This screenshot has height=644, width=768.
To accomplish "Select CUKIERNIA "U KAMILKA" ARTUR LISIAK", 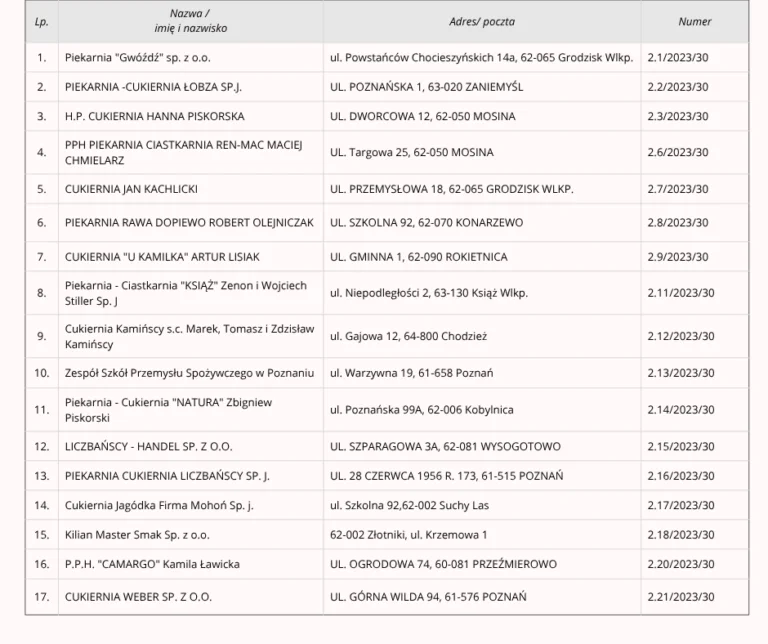I will (164, 256).
